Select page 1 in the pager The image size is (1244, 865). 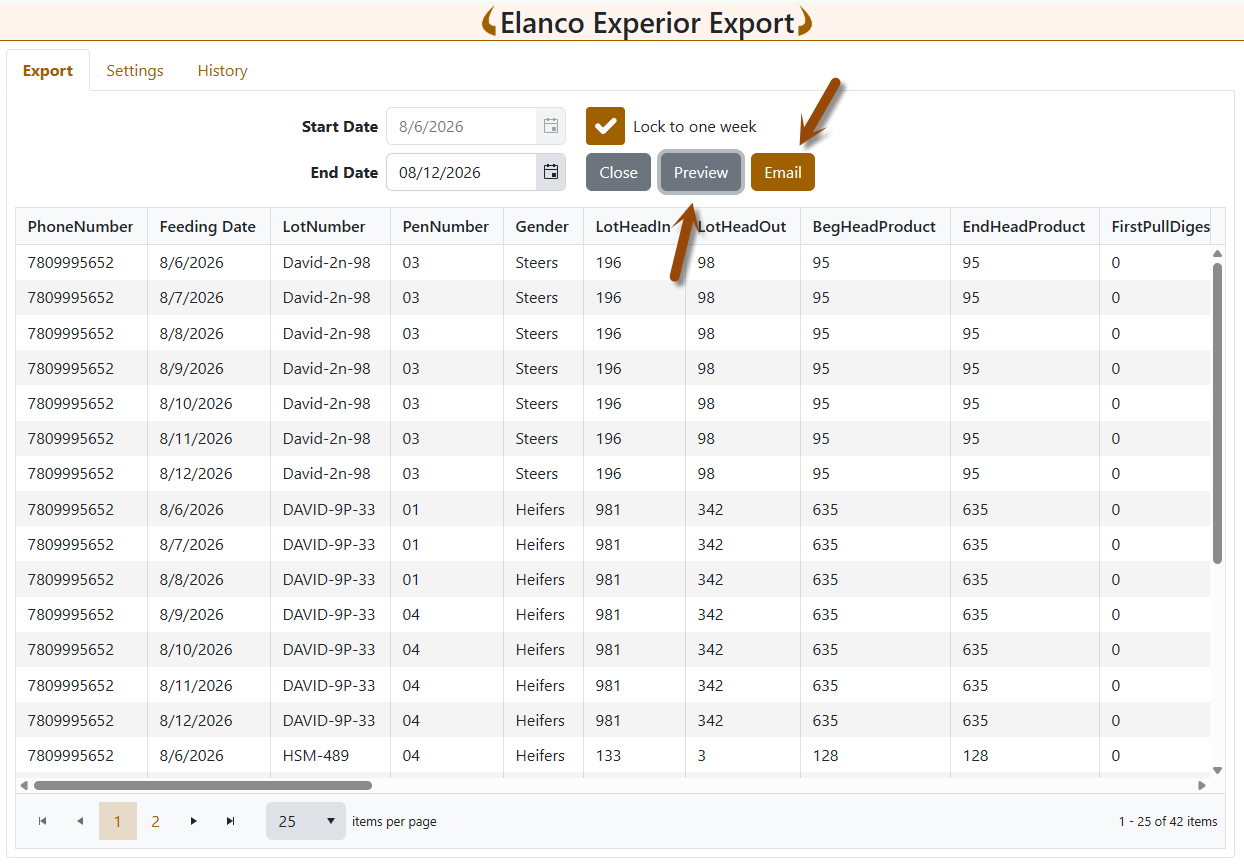[x=118, y=821]
